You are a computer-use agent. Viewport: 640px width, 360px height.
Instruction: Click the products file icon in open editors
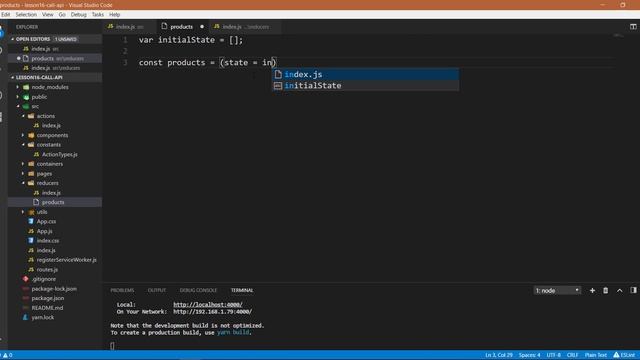pyautogui.click(x=25, y=58)
